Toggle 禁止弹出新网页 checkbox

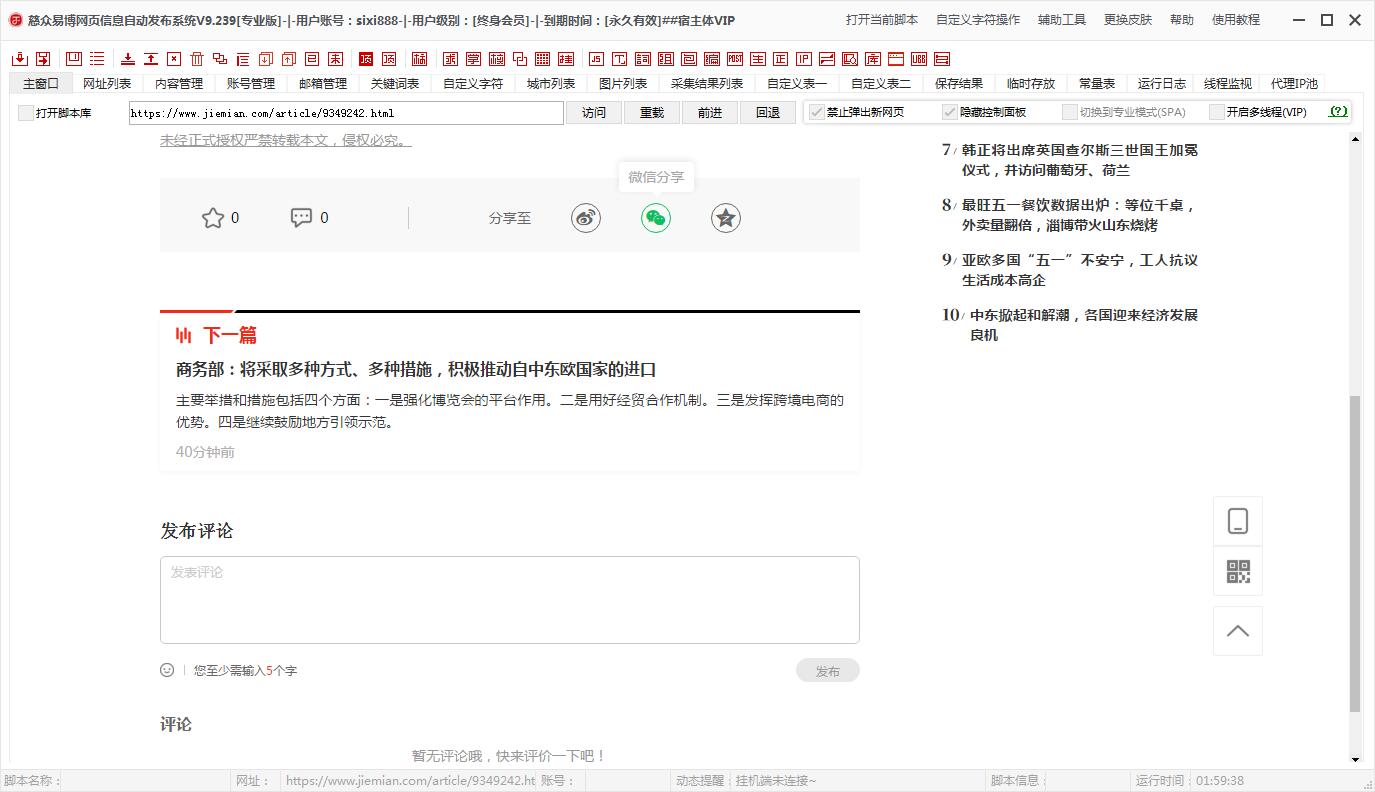[x=817, y=112]
